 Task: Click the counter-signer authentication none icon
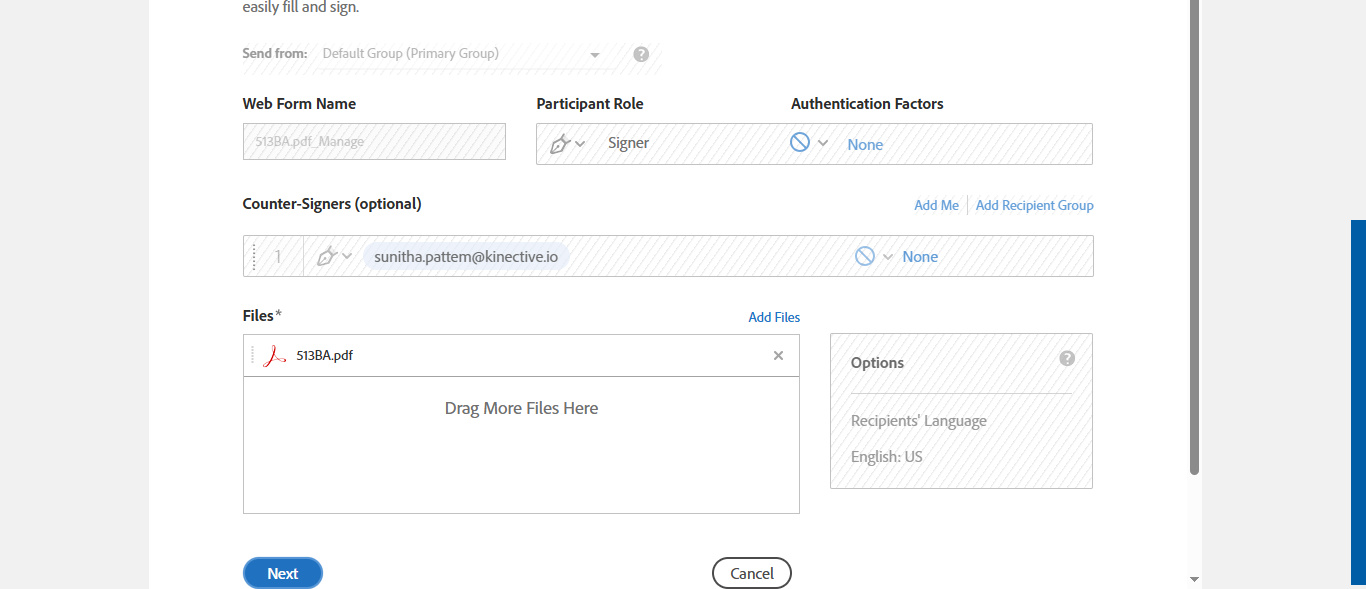point(865,256)
